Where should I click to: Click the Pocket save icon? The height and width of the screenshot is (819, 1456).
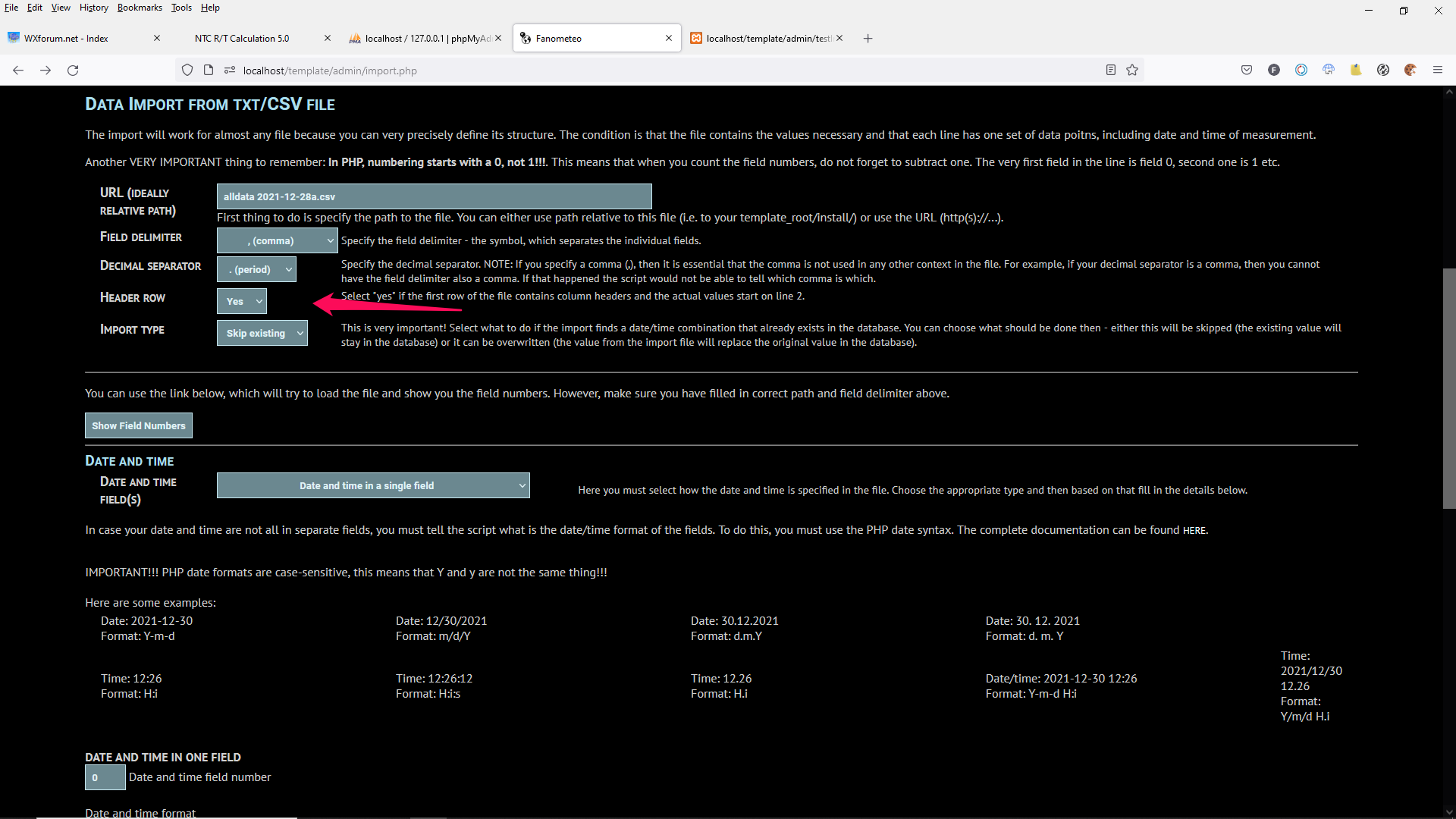point(1247,70)
